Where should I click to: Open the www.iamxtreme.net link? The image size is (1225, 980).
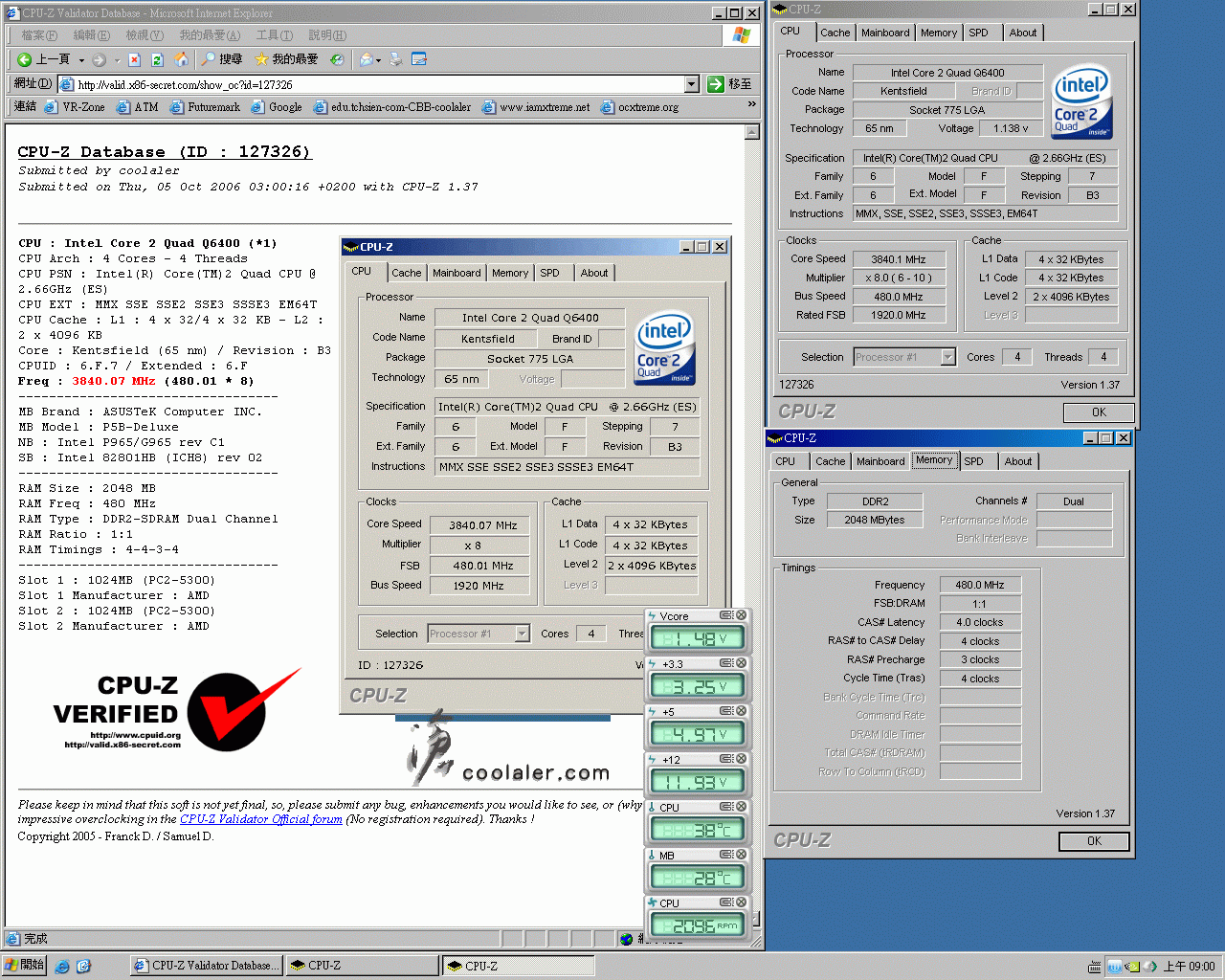click(536, 107)
